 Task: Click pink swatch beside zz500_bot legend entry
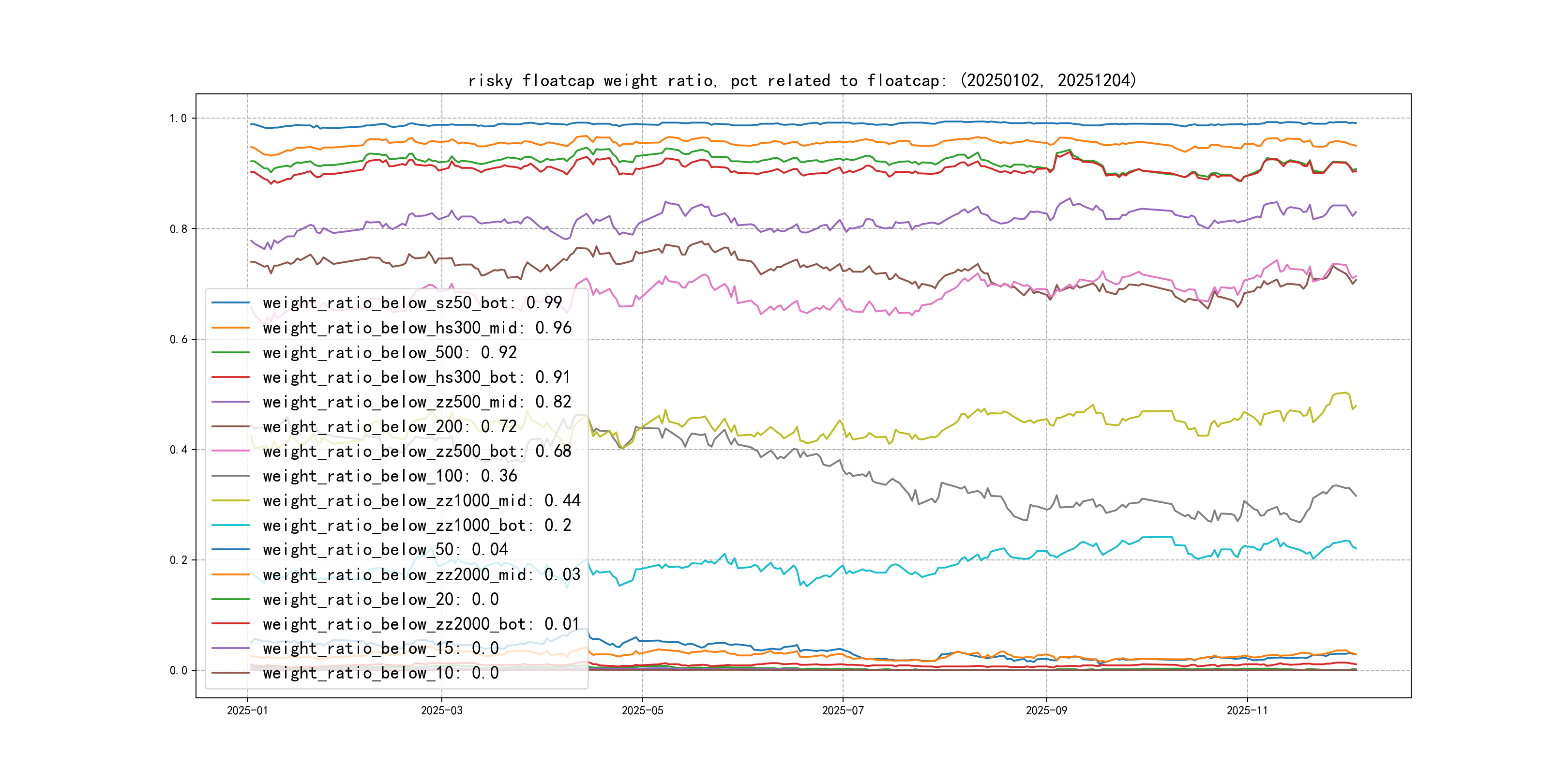point(230,451)
